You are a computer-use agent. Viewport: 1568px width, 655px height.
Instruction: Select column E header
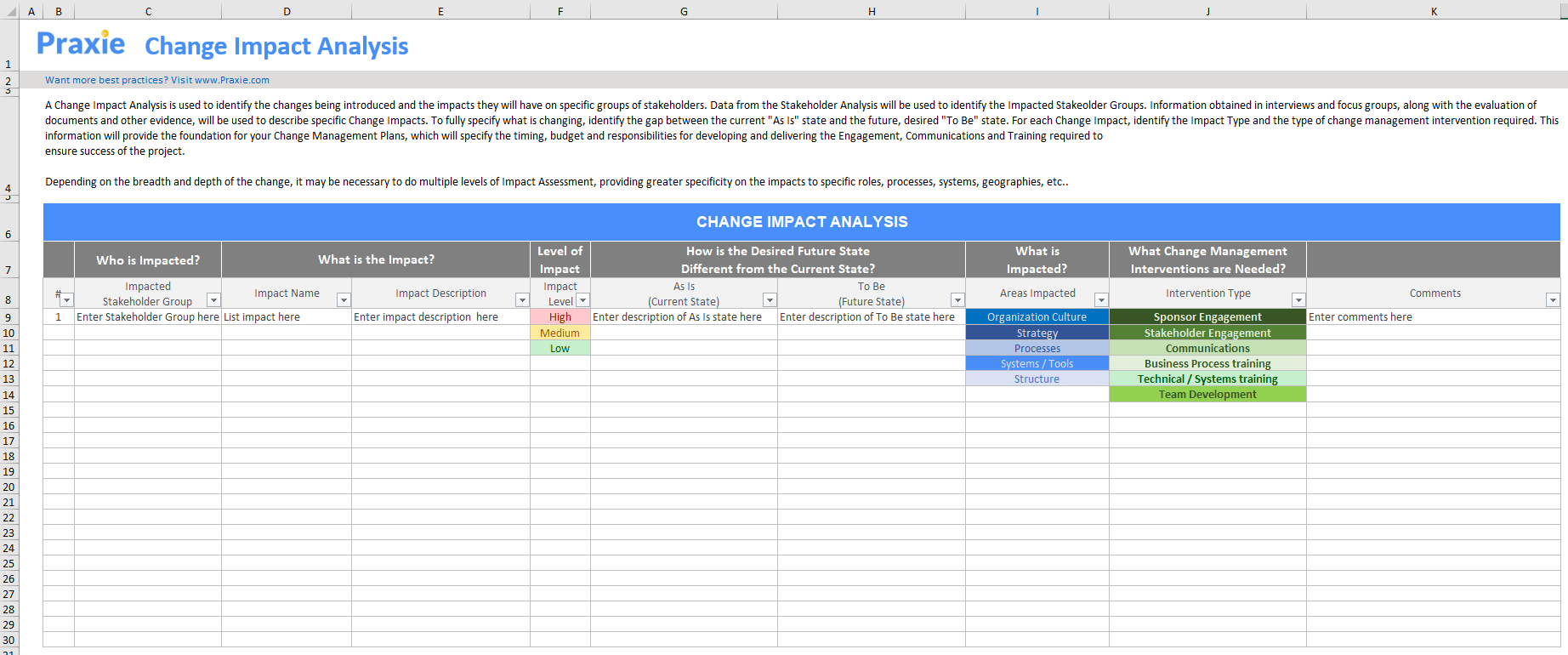point(440,11)
